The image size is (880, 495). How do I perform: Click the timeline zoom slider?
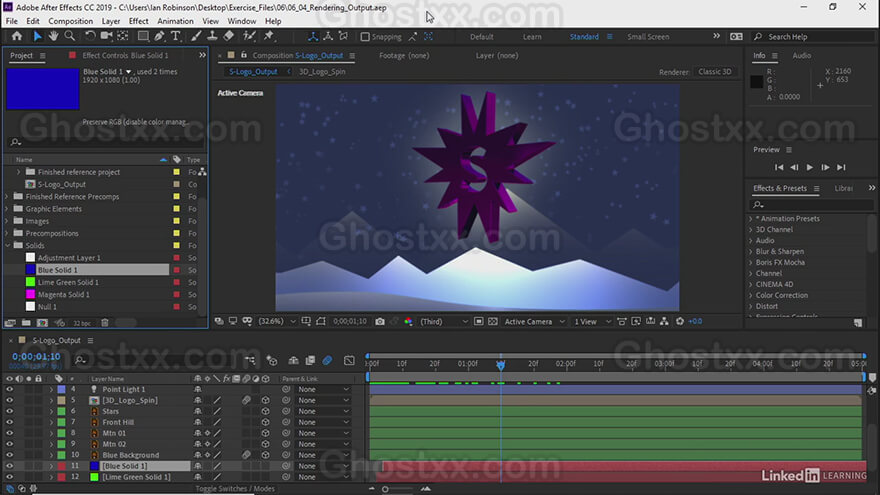point(398,489)
